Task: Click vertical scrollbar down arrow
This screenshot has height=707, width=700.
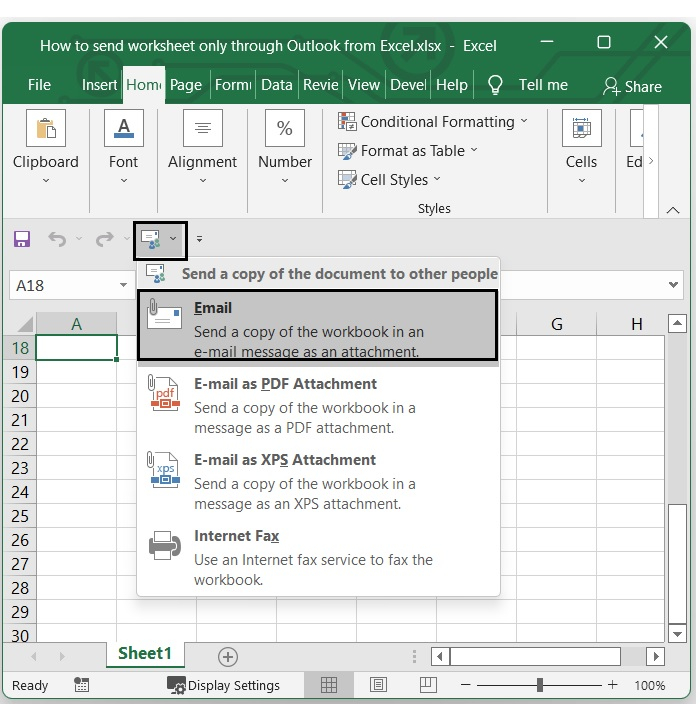Action: click(x=677, y=634)
